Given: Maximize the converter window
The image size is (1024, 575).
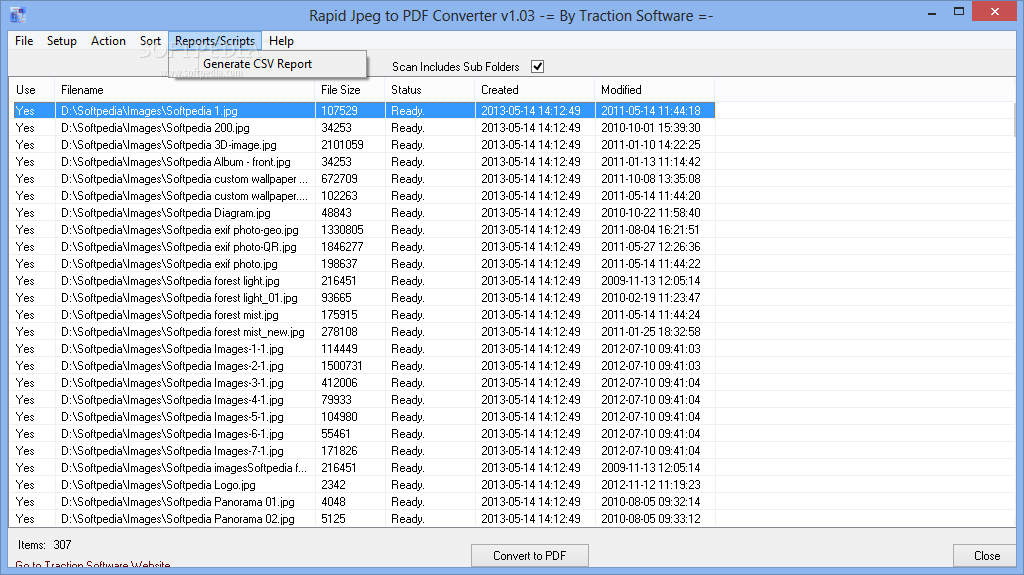Looking at the screenshot, I should (959, 12).
